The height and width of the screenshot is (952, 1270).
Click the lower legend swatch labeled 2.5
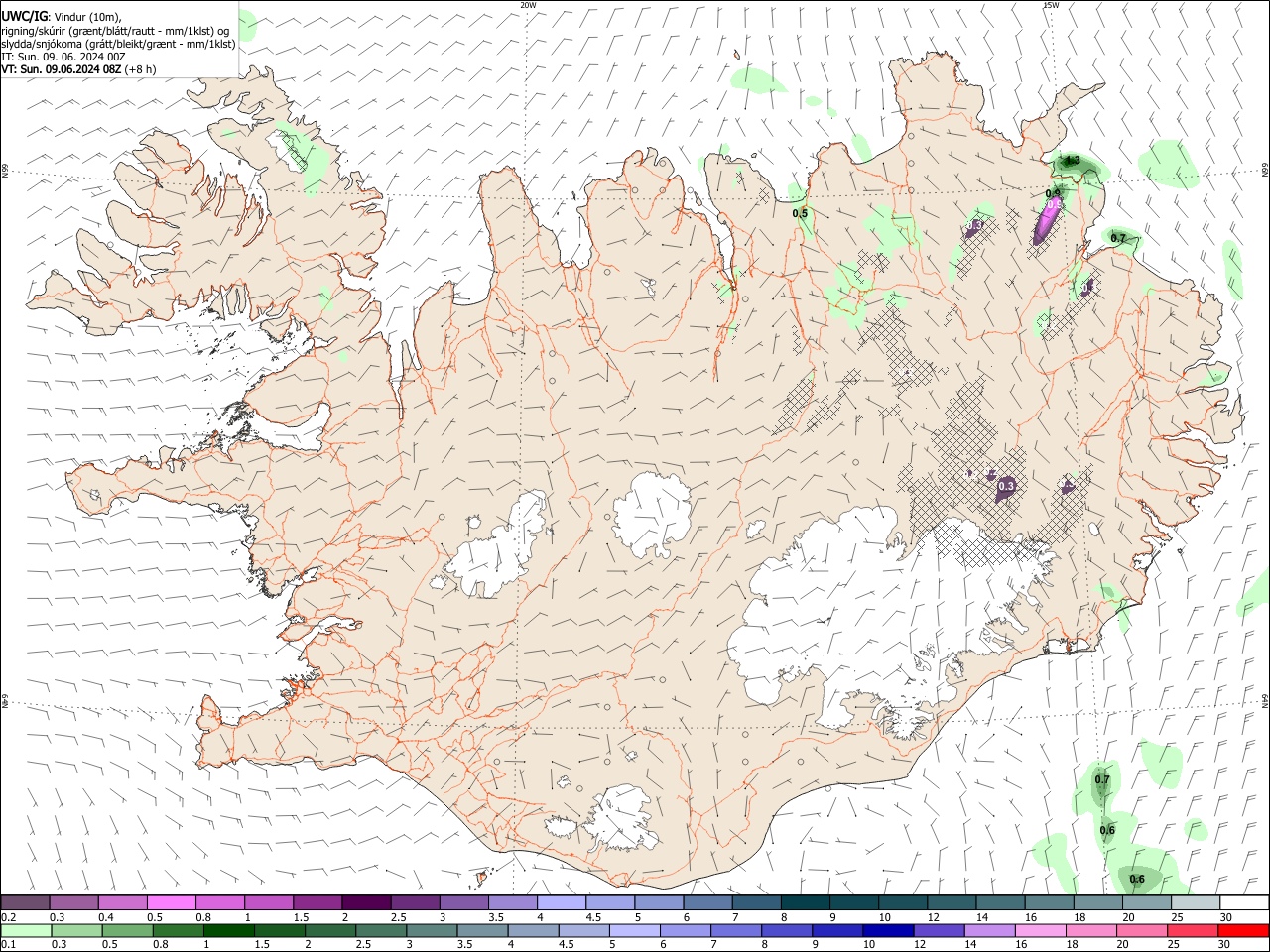click(x=381, y=930)
